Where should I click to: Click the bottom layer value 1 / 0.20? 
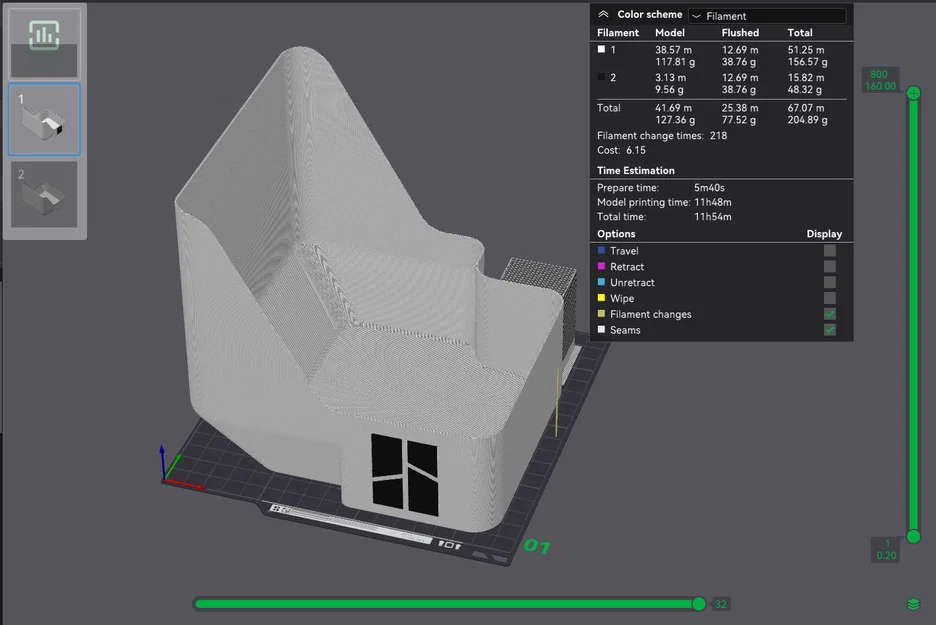point(886,549)
